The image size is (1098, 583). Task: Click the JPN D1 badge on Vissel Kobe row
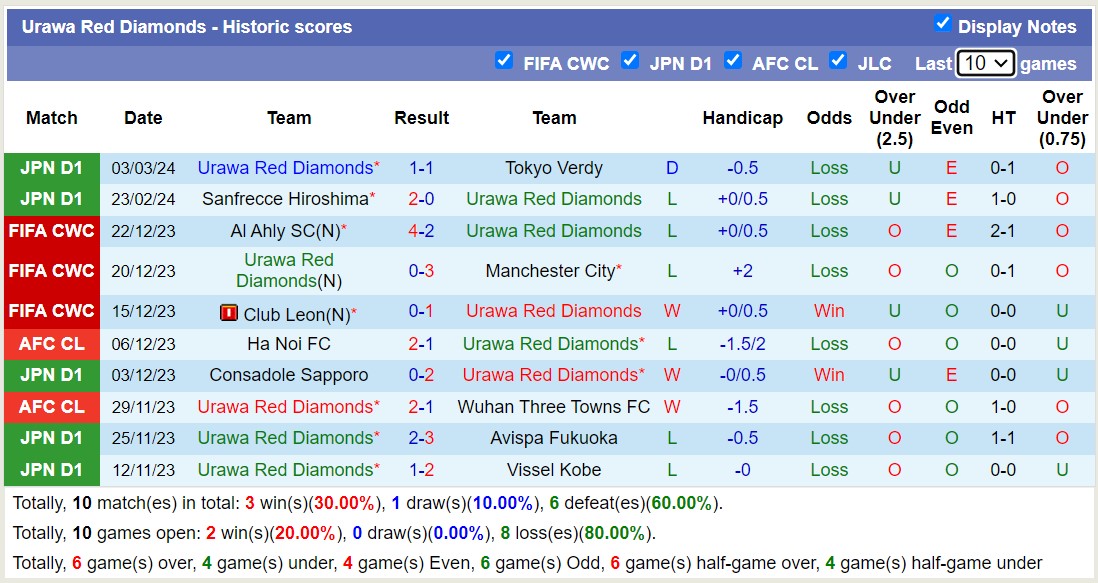click(51, 470)
